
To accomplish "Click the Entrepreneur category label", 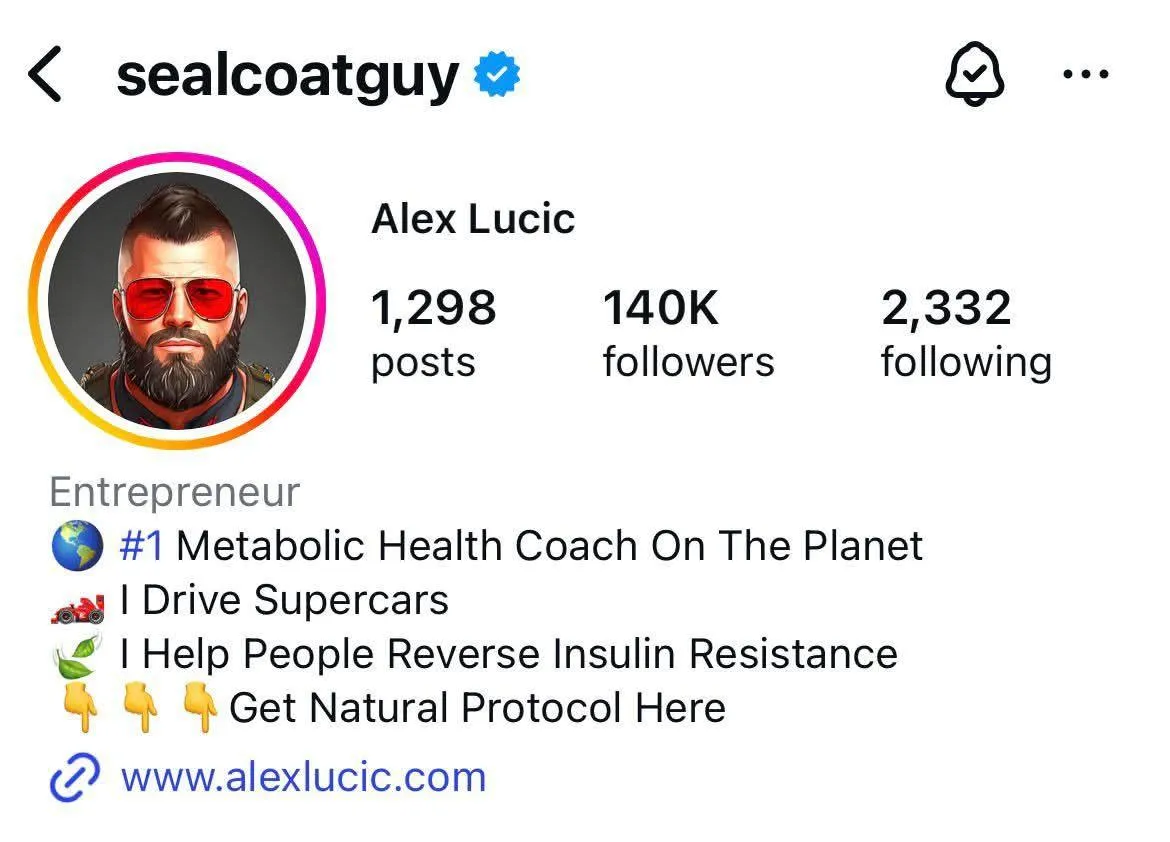I will (175, 492).
